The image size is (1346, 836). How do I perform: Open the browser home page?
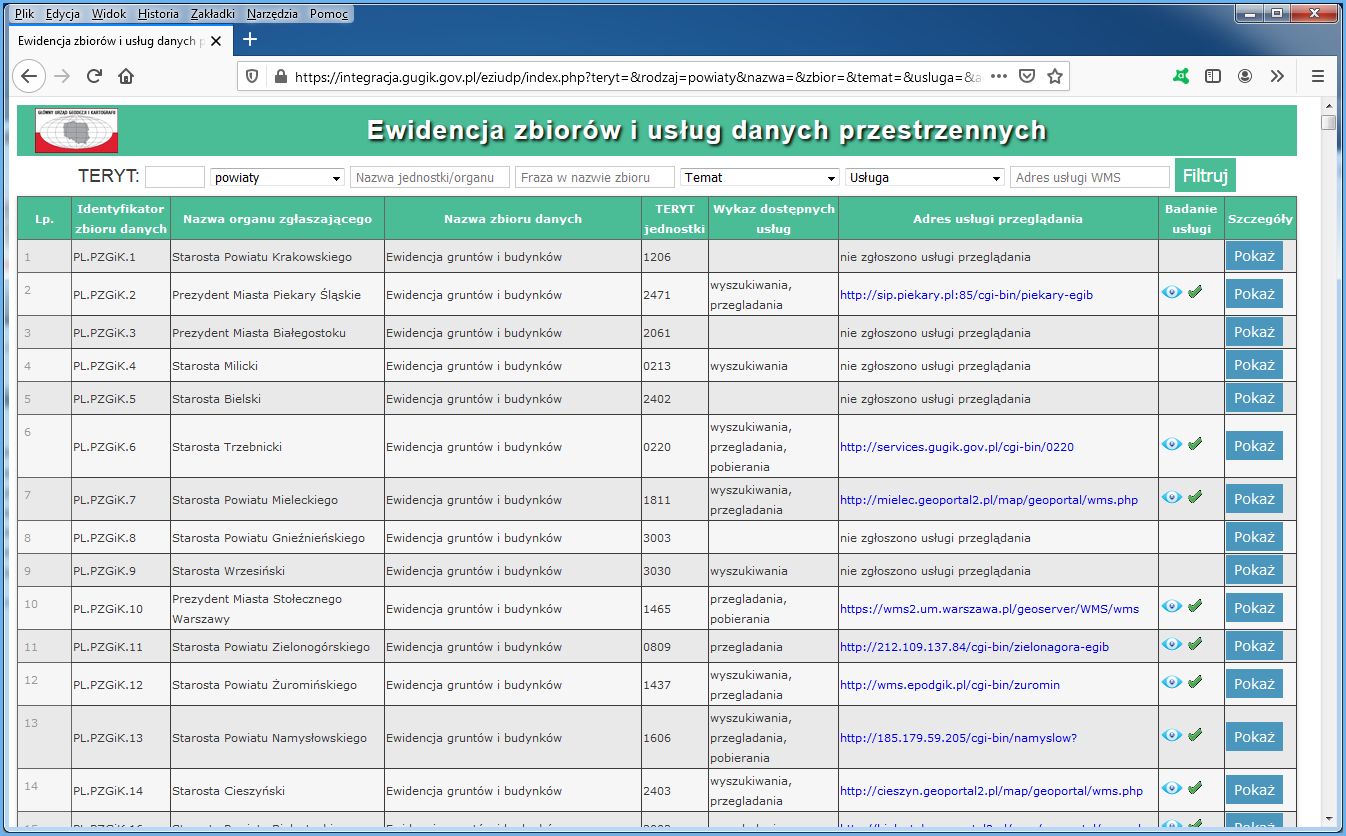pyautogui.click(x=126, y=76)
